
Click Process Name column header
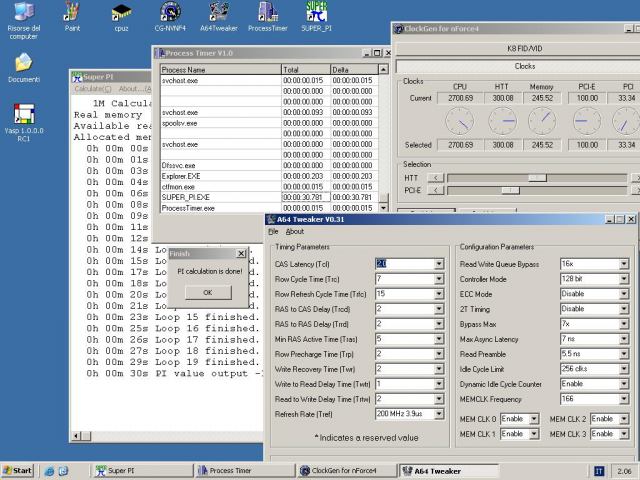(x=220, y=70)
